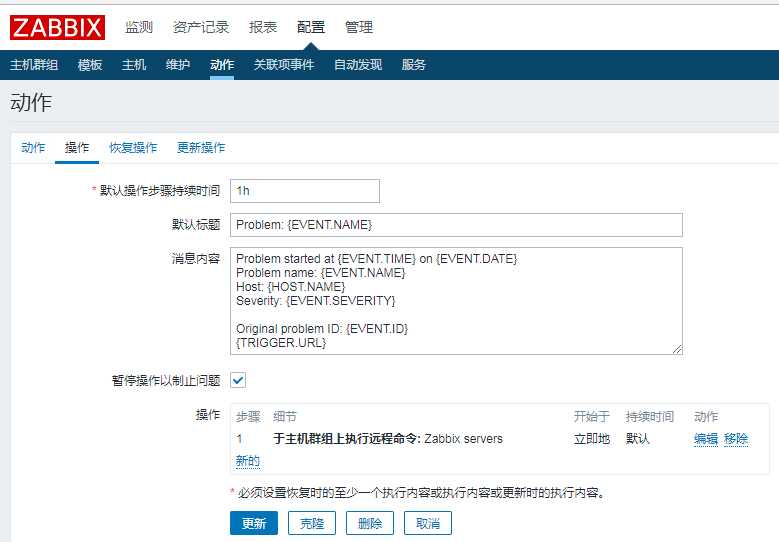
Task: Switch to the 动作 form tab
Action: [x=33, y=148]
